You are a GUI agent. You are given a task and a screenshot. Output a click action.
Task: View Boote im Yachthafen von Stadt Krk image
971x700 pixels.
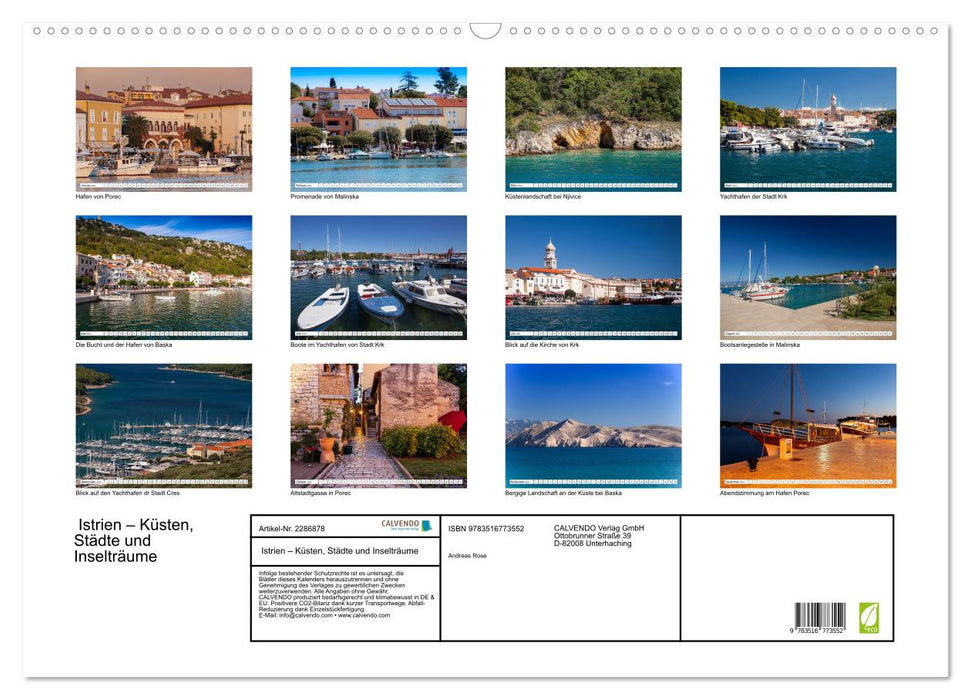pyautogui.click(x=378, y=277)
